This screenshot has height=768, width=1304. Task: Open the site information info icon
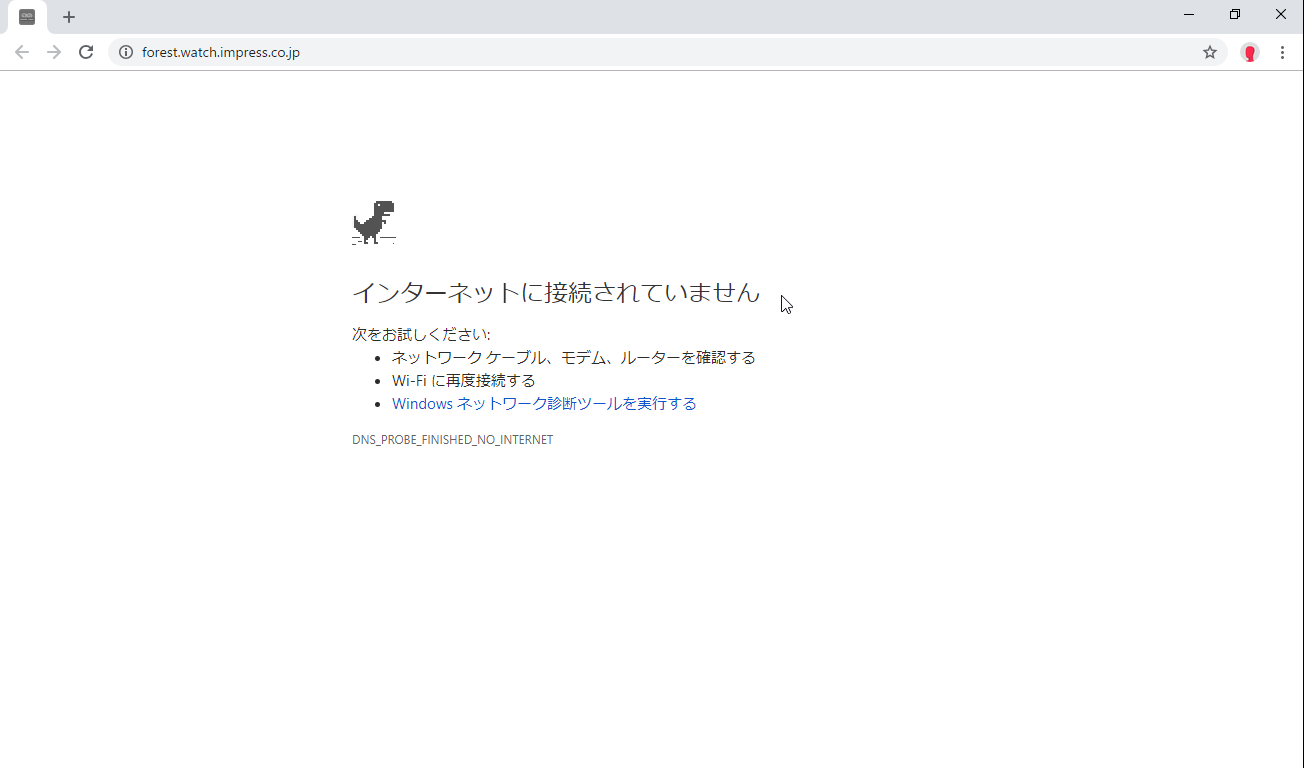point(123,52)
